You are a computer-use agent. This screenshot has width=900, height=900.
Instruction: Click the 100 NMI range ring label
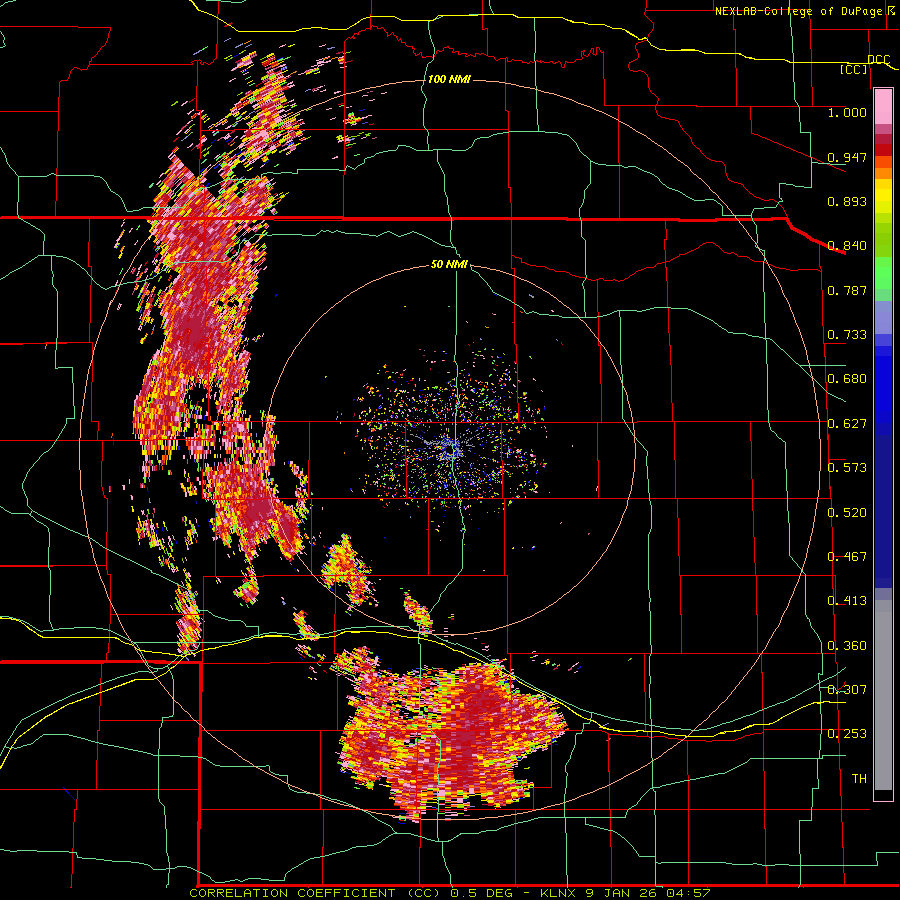coord(449,79)
